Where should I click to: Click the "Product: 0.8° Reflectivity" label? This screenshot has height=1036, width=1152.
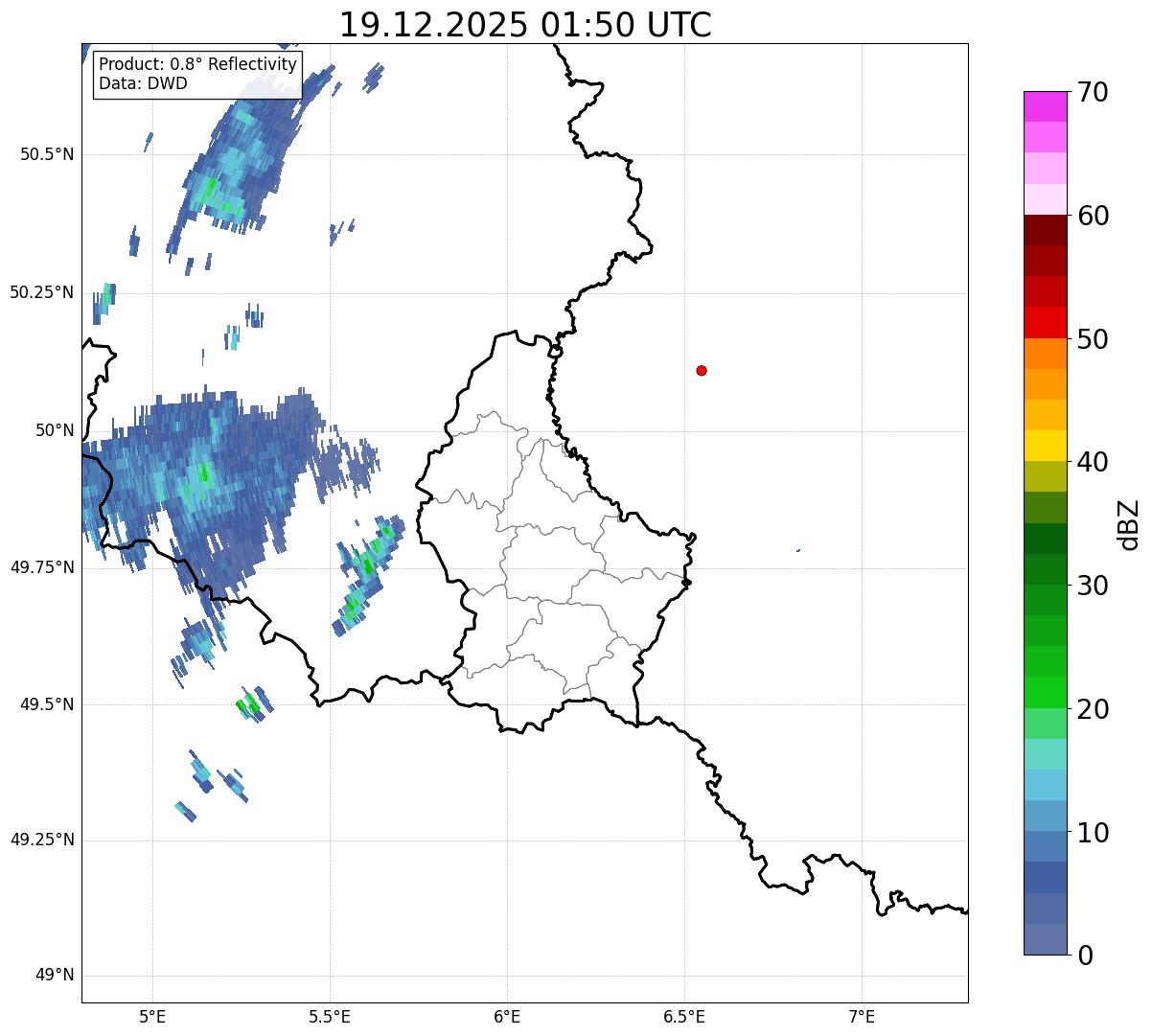click(198, 65)
